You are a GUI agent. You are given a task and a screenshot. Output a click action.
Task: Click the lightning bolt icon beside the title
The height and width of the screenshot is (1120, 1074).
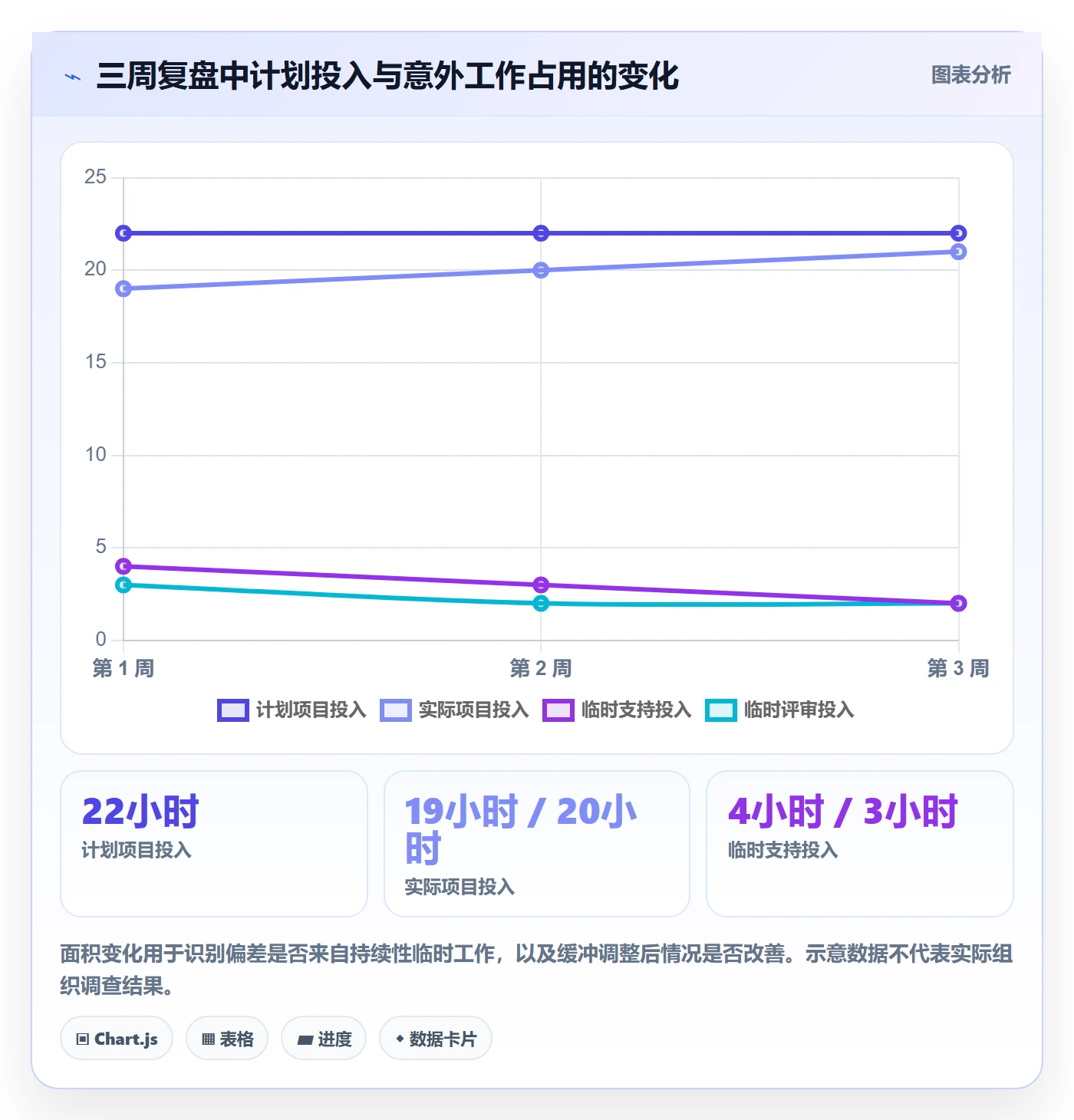(x=73, y=77)
